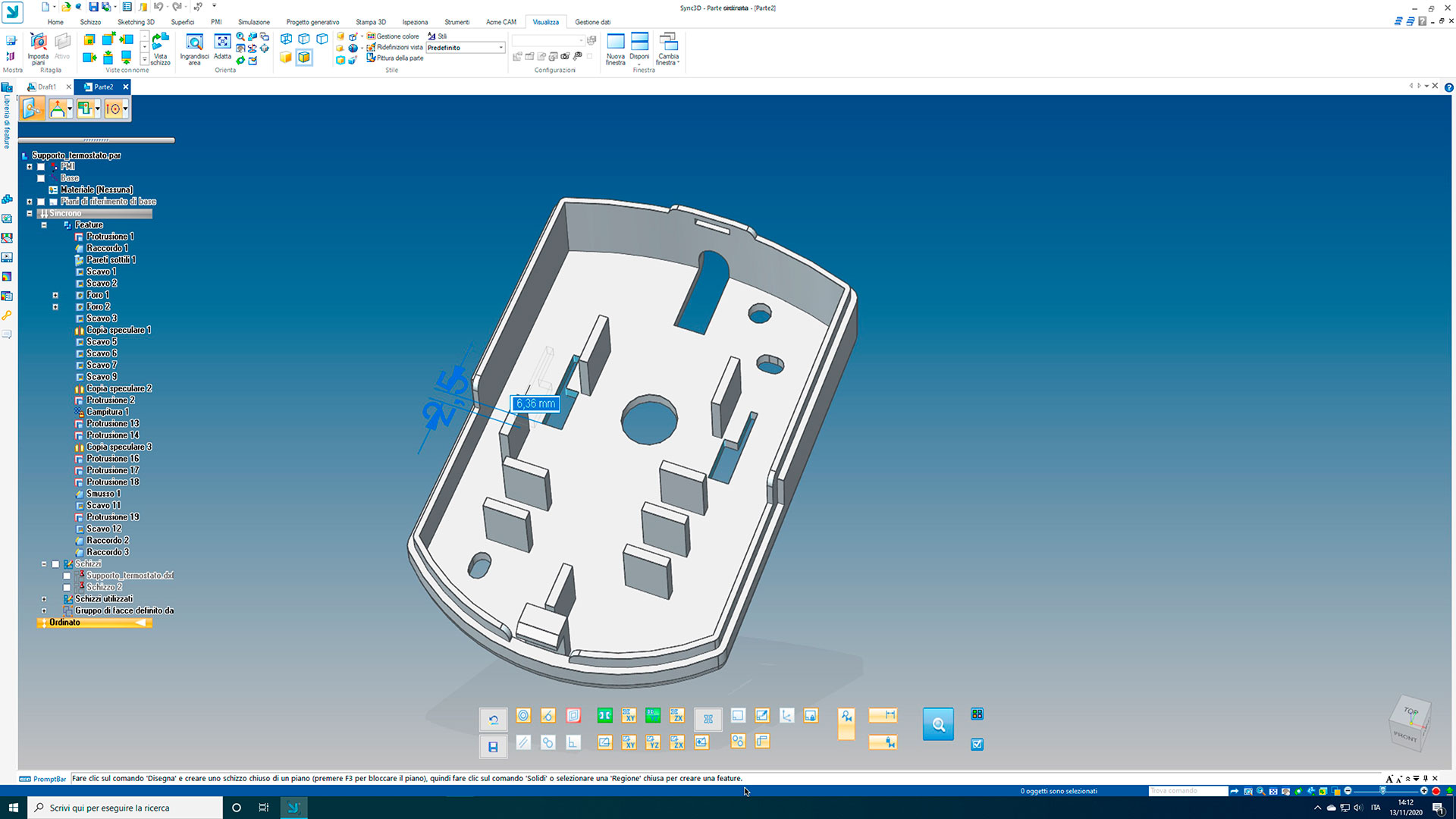
Task: Click the colored four-square grid icon
Action: pos(977,714)
